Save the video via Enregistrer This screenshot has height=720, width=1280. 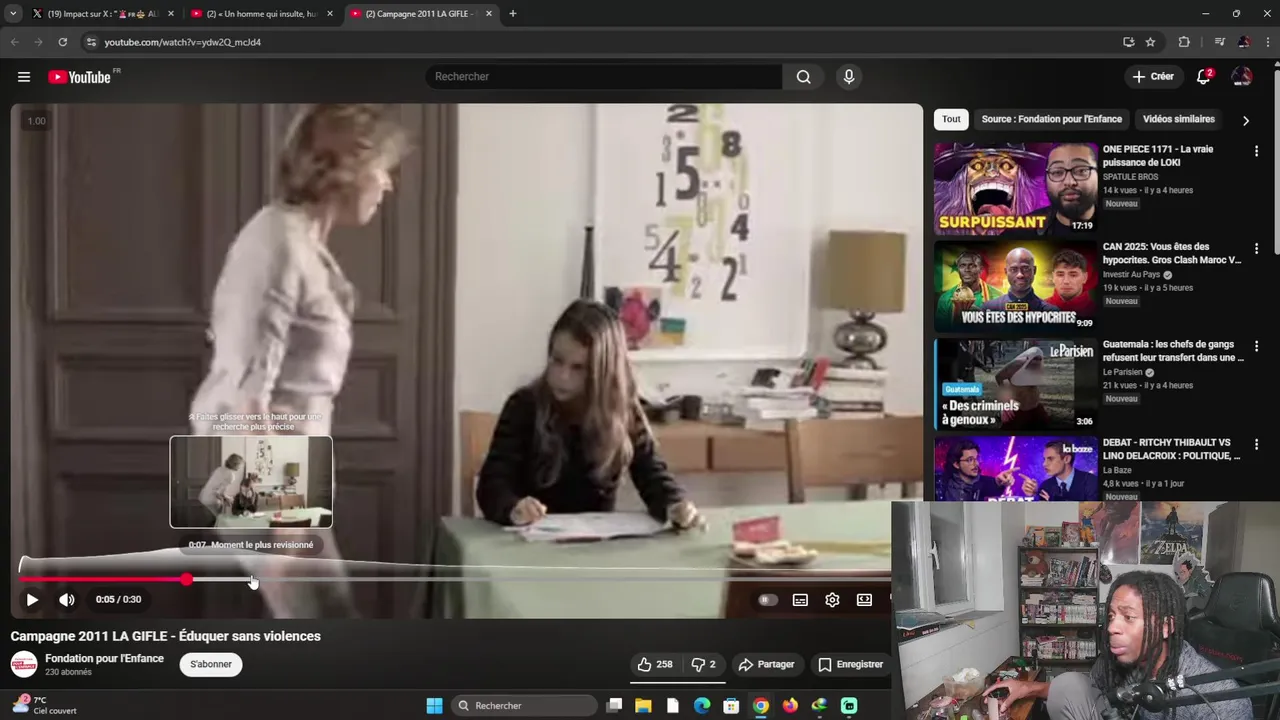[x=850, y=664]
